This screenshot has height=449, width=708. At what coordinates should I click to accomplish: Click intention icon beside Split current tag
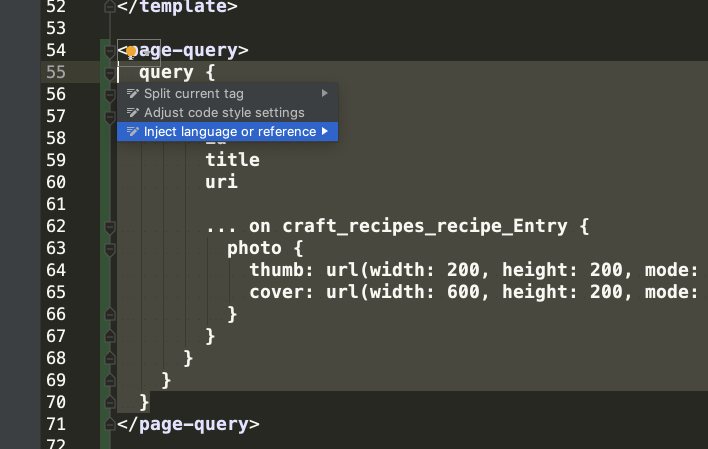click(133, 93)
